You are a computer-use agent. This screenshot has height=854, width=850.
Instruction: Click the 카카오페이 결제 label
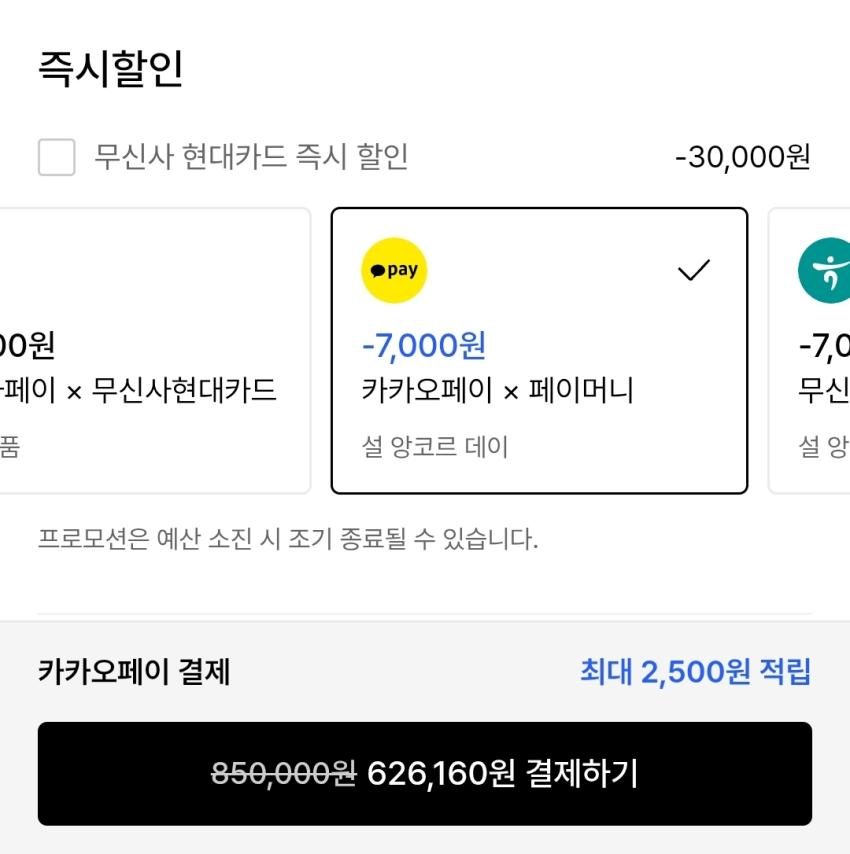[x=134, y=672]
